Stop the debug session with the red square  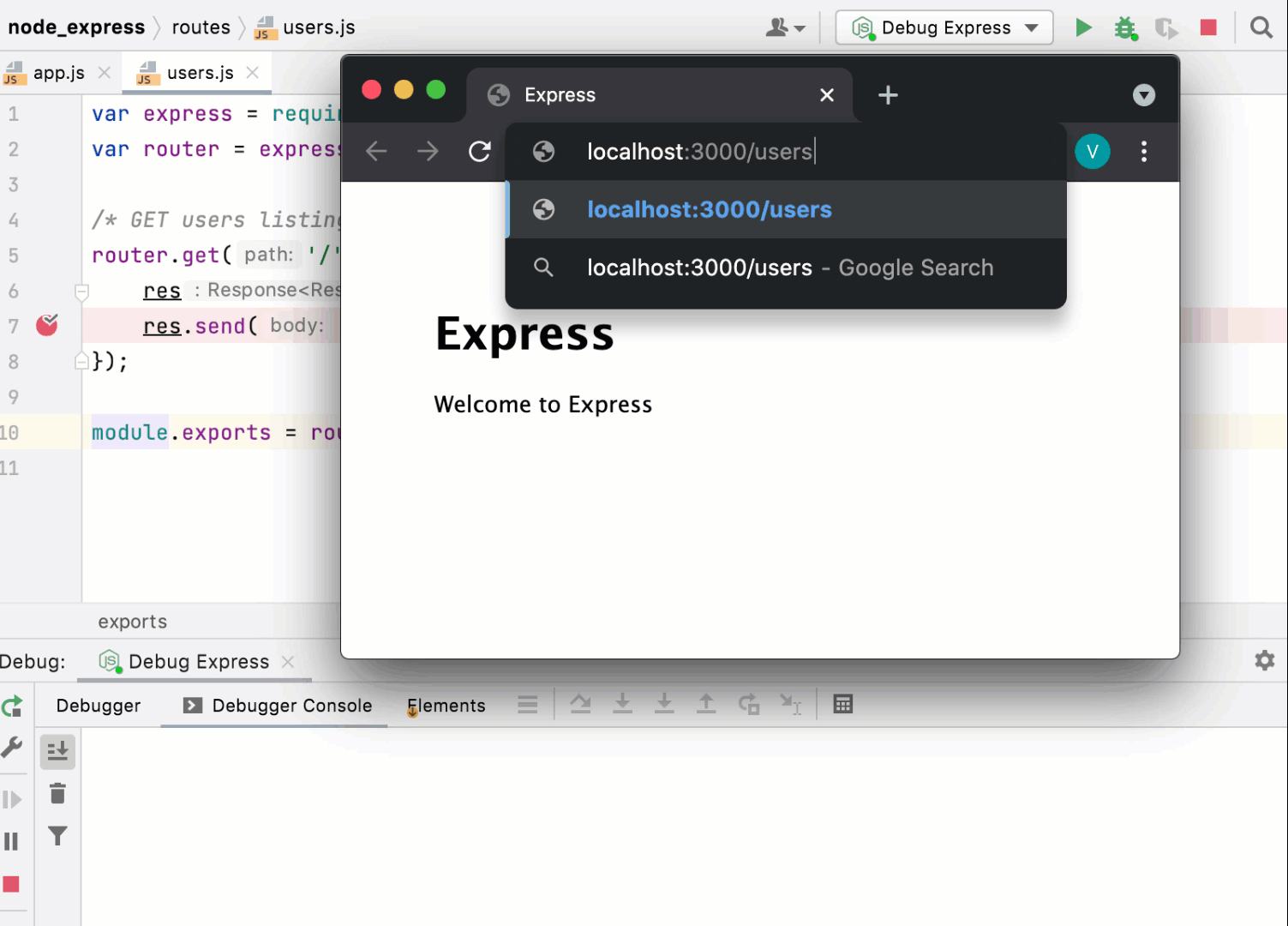pos(1208,27)
